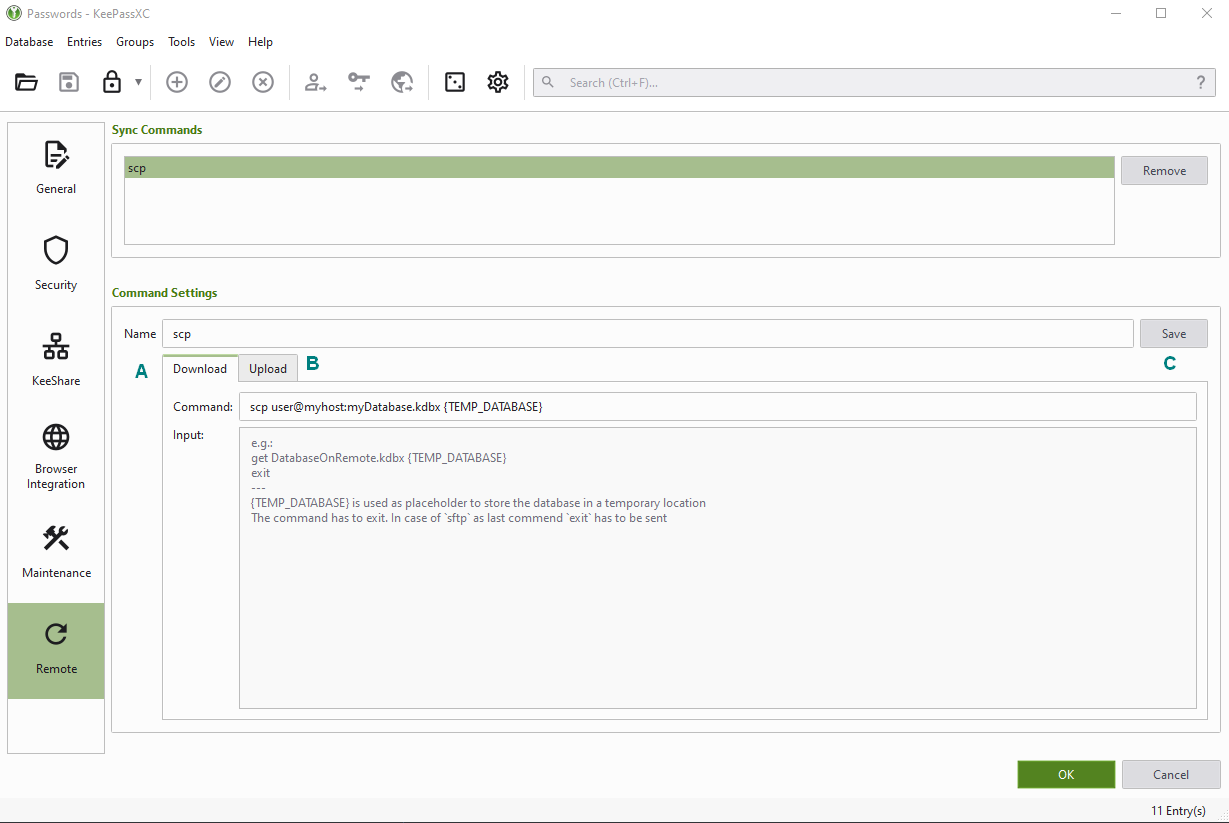Open application Settings gear icon
This screenshot has width=1229, height=823.
[x=498, y=83]
